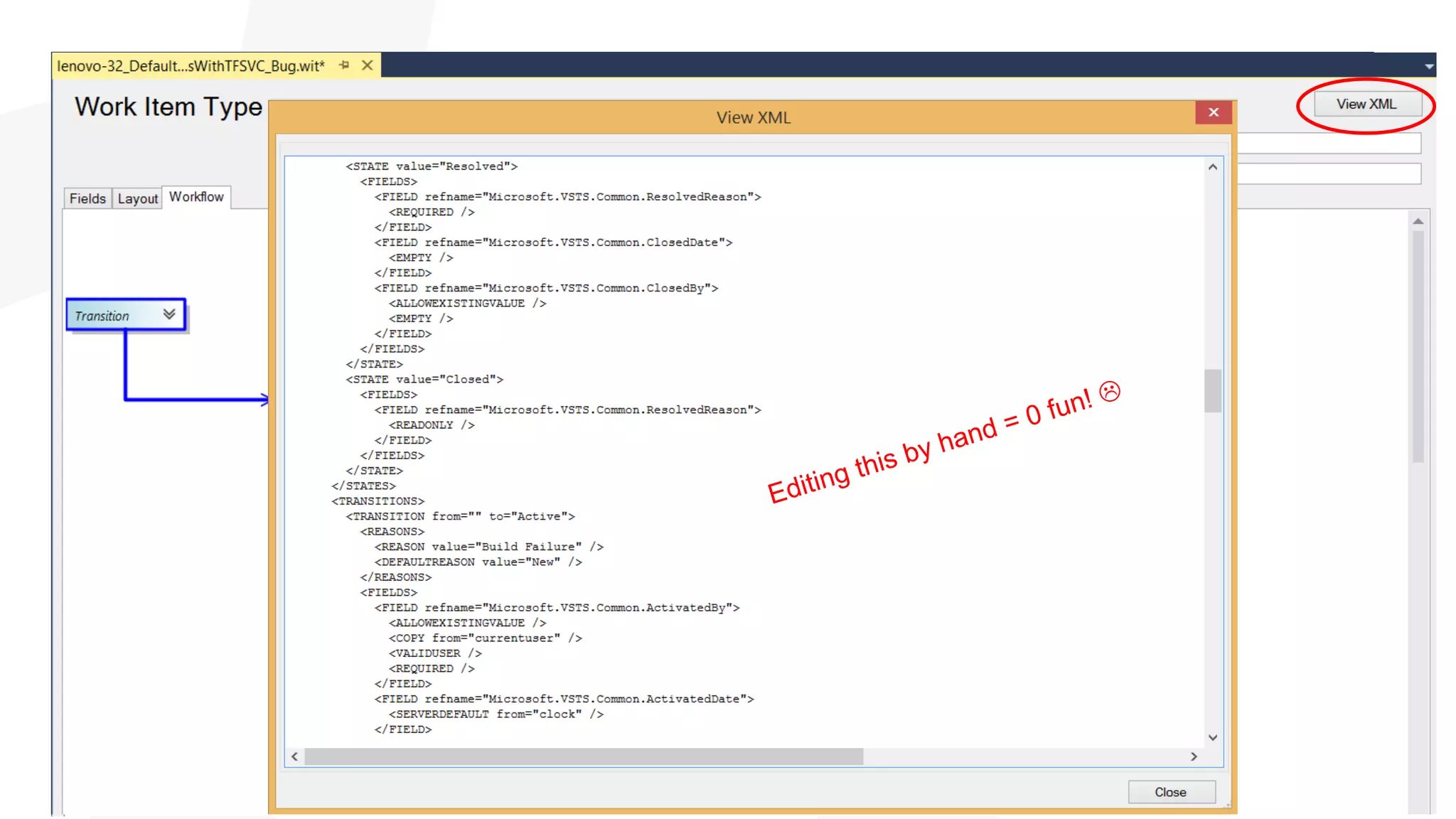This screenshot has height=819, width=1456.
Task: Click the first input field under View XML
Action: (1329, 144)
